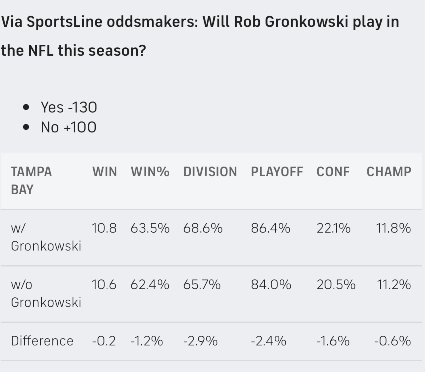Click the -0.6% champ difference cell
The width and height of the screenshot is (425, 372).
[393, 341]
